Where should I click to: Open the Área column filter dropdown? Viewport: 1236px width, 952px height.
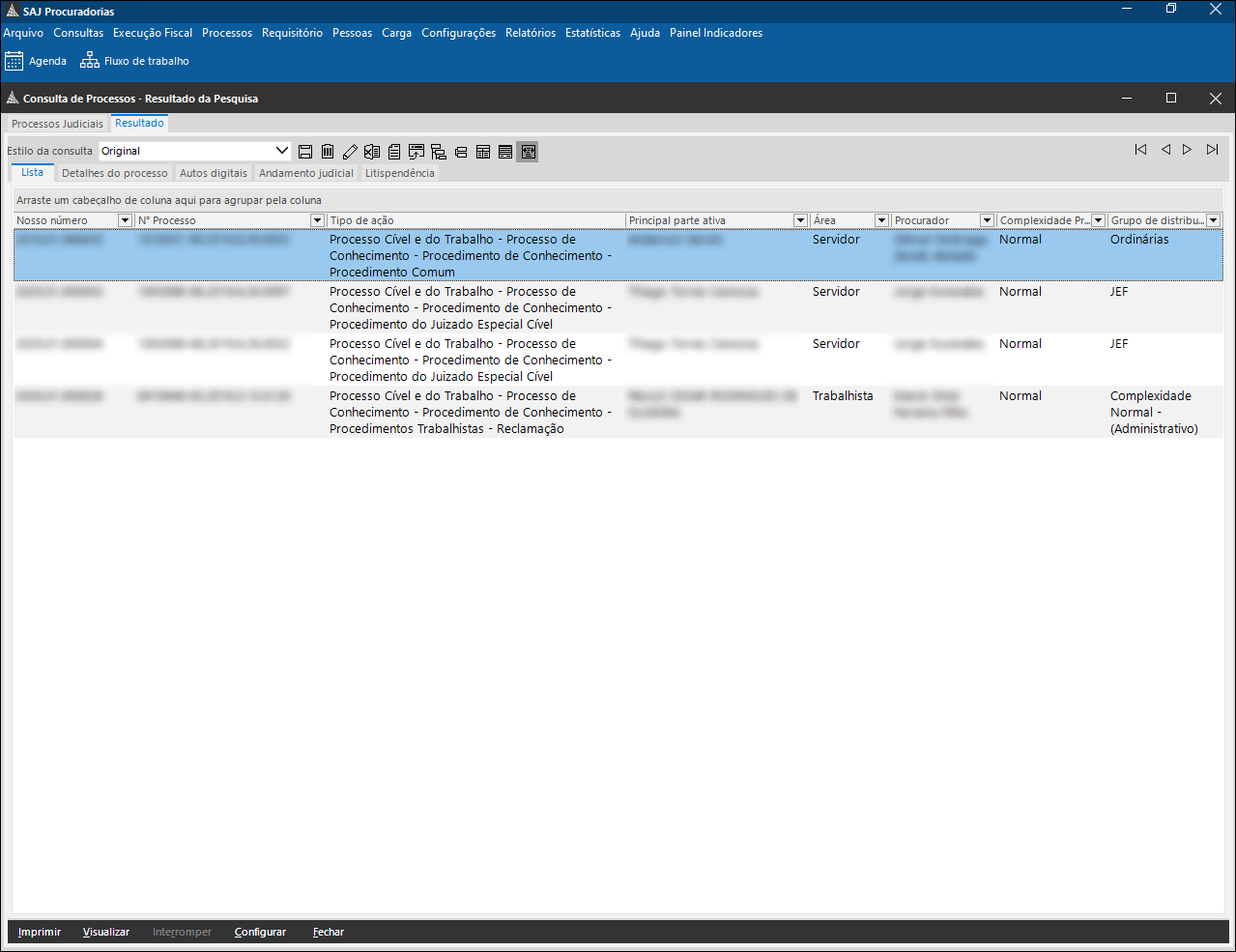(881, 220)
